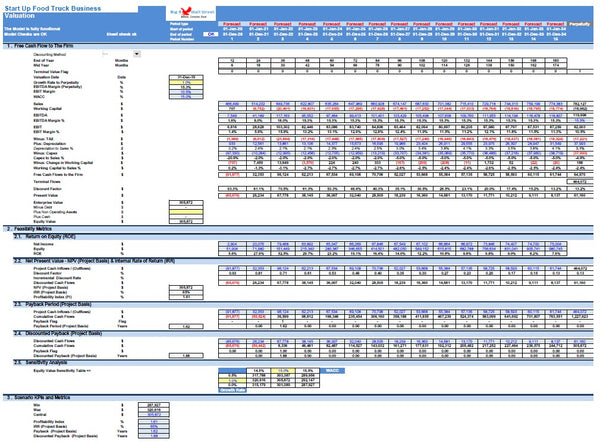
Task: Click the EBITDA Margin (Perpetuity) input cell
Action: point(186,87)
